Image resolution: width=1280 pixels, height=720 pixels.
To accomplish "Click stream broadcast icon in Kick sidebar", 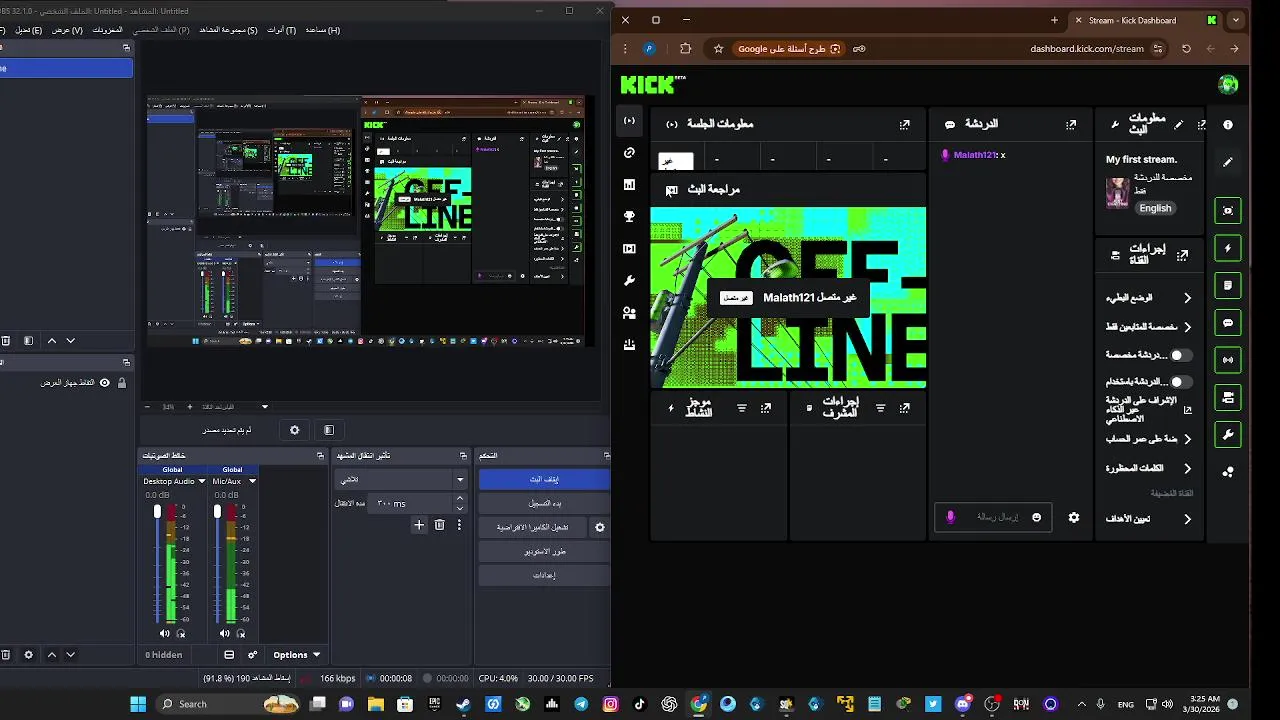I will [629, 121].
